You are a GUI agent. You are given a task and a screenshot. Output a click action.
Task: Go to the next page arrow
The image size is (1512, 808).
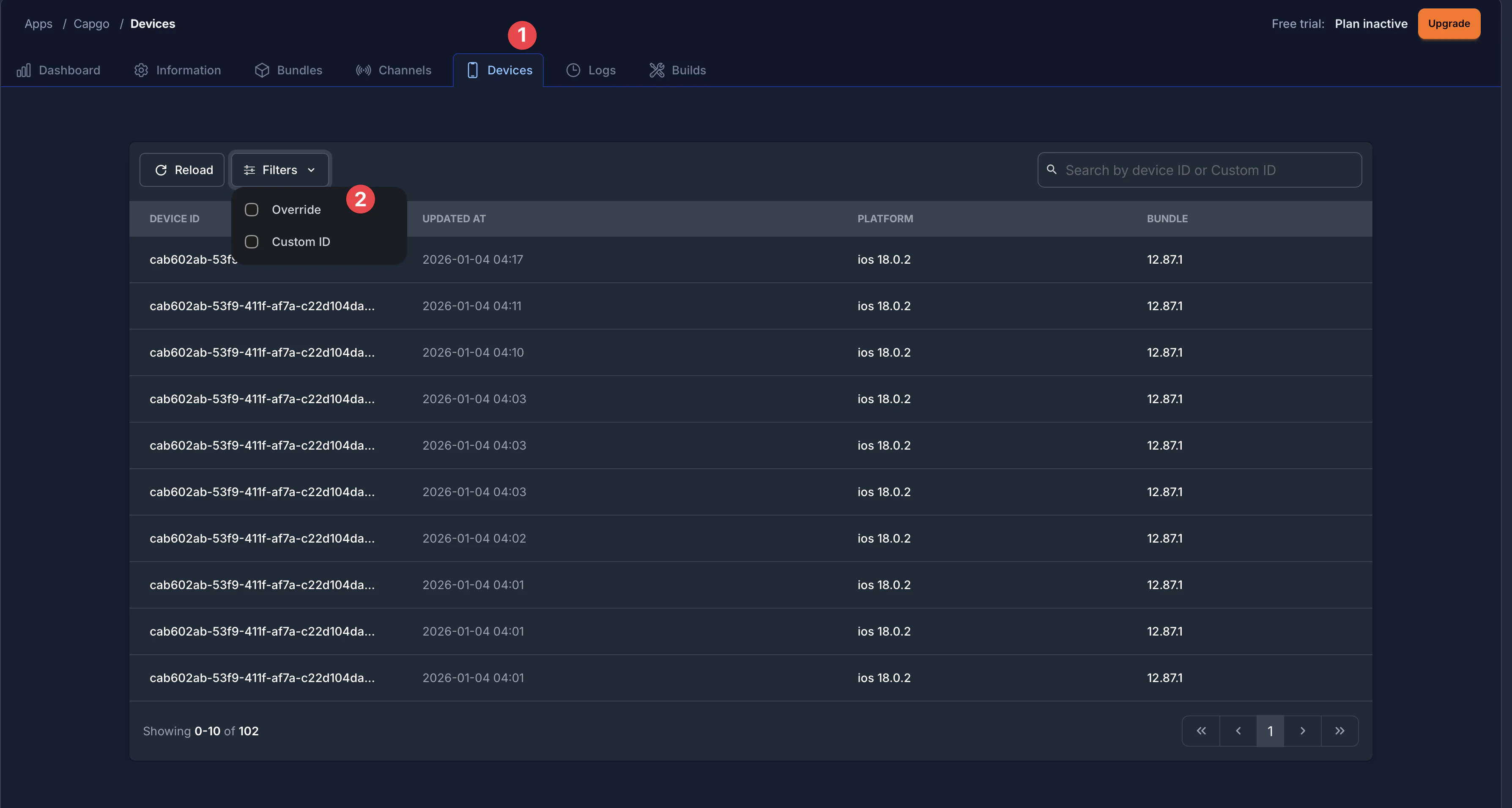click(1302, 731)
